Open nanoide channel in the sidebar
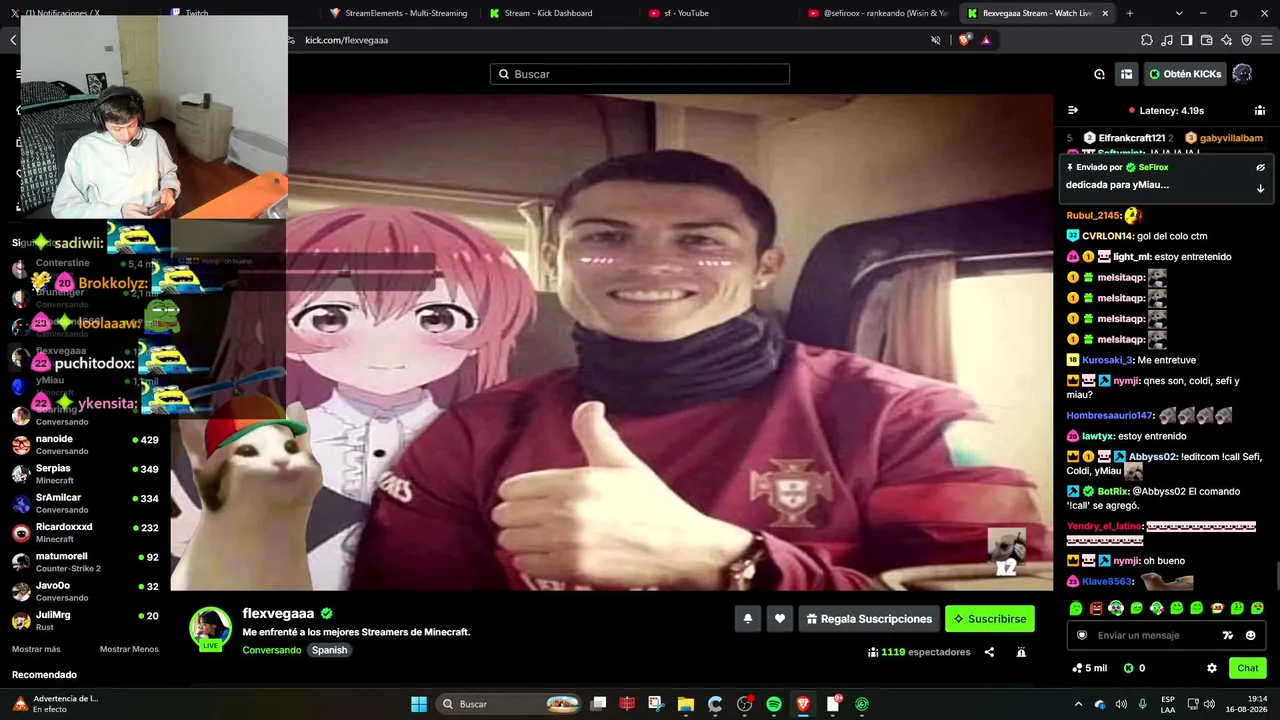The width and height of the screenshot is (1280, 720). 85,445
